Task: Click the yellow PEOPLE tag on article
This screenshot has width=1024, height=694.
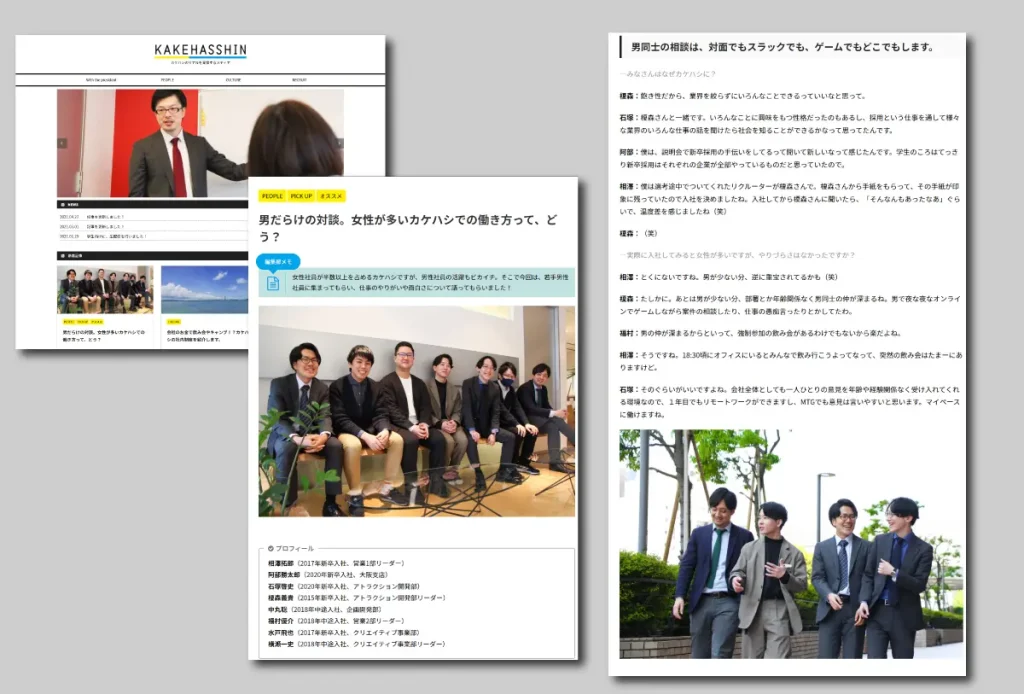Action: tap(271, 196)
